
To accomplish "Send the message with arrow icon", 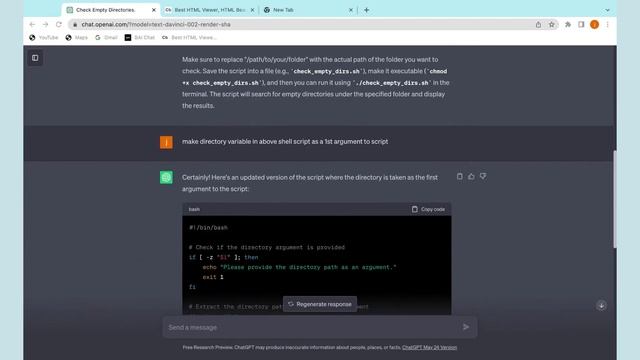I will click(x=466, y=327).
